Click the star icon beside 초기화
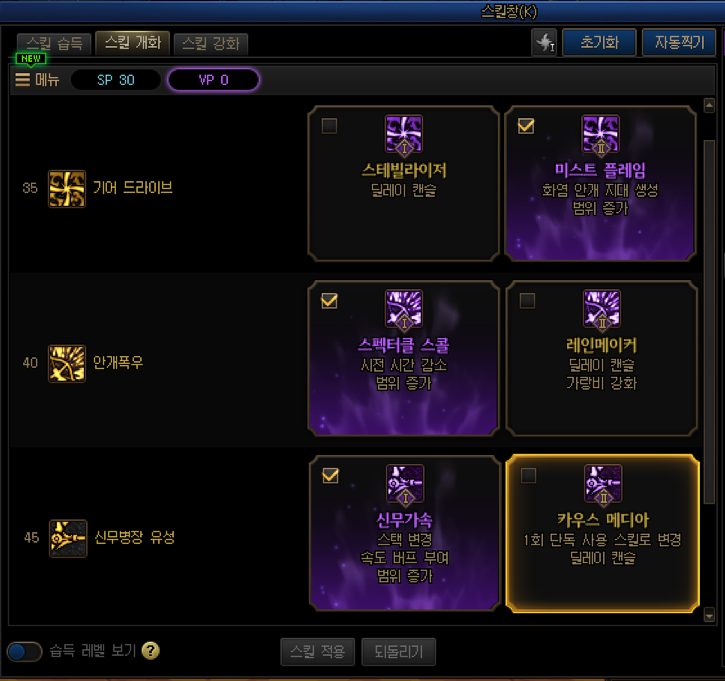 (x=545, y=43)
